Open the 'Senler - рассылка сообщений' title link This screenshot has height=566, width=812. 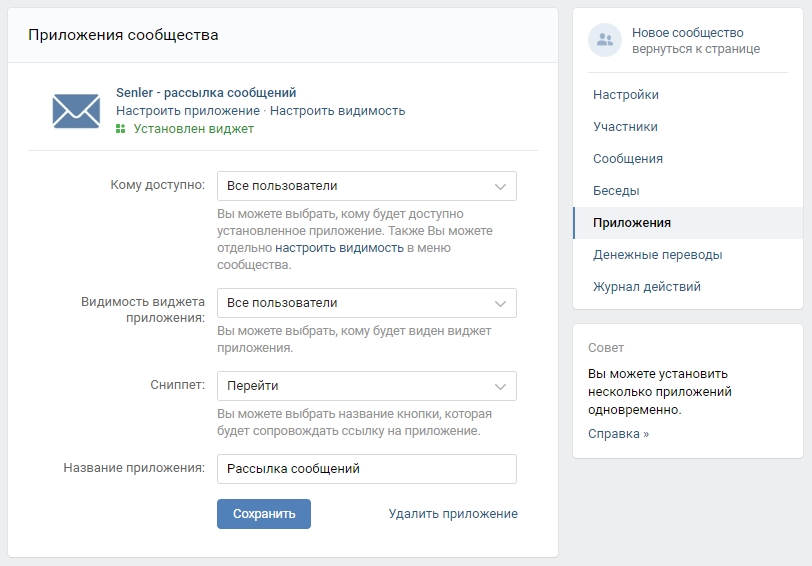point(206,93)
